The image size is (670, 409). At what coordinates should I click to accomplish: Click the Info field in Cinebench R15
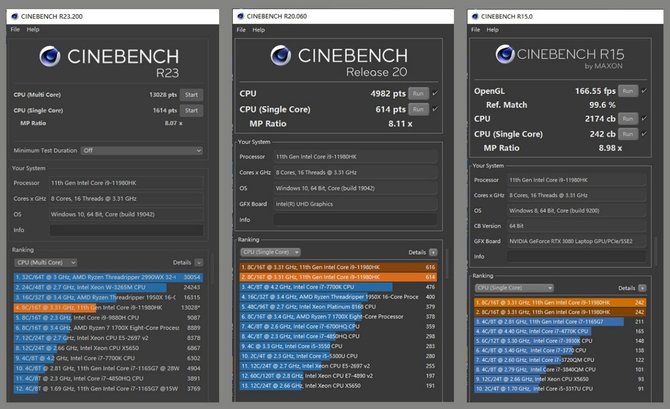tap(576, 256)
